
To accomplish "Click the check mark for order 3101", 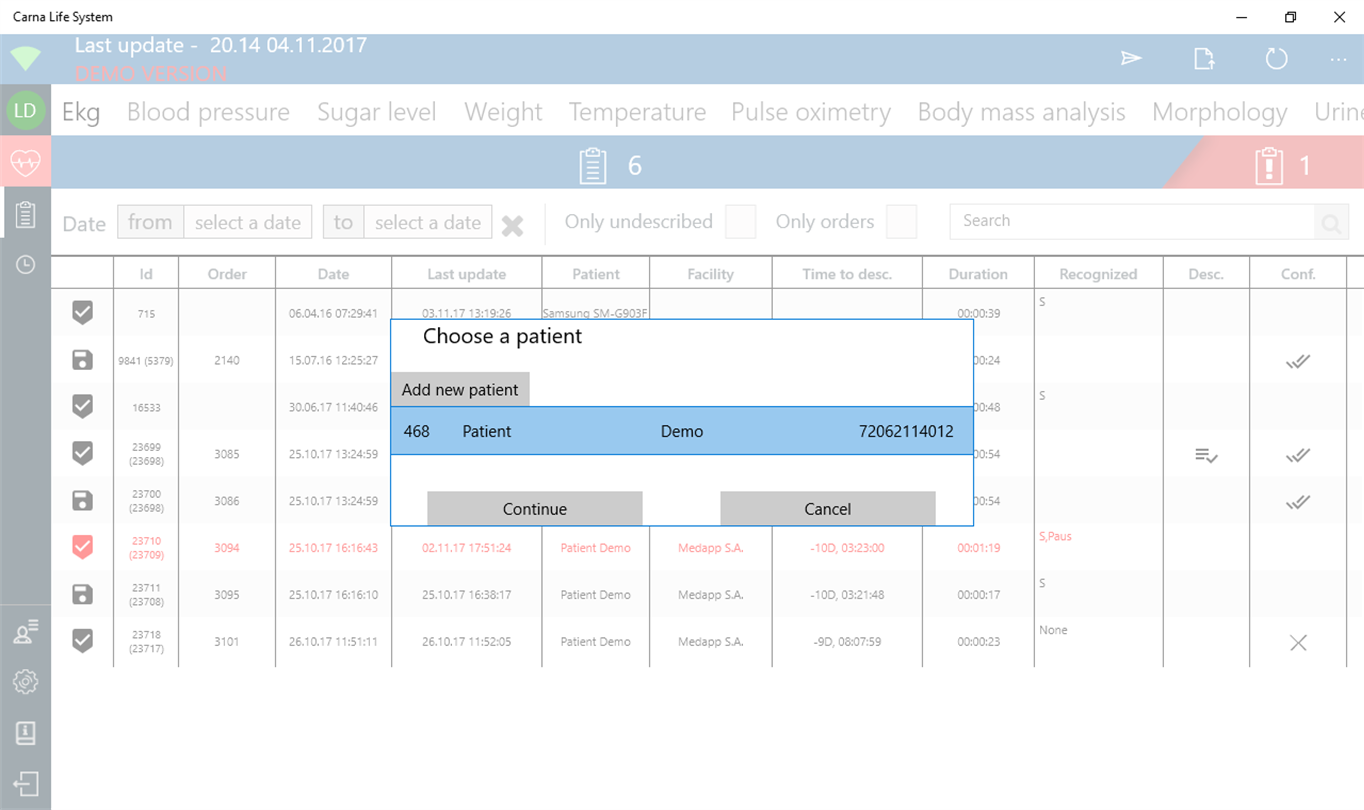I will tap(83, 641).
